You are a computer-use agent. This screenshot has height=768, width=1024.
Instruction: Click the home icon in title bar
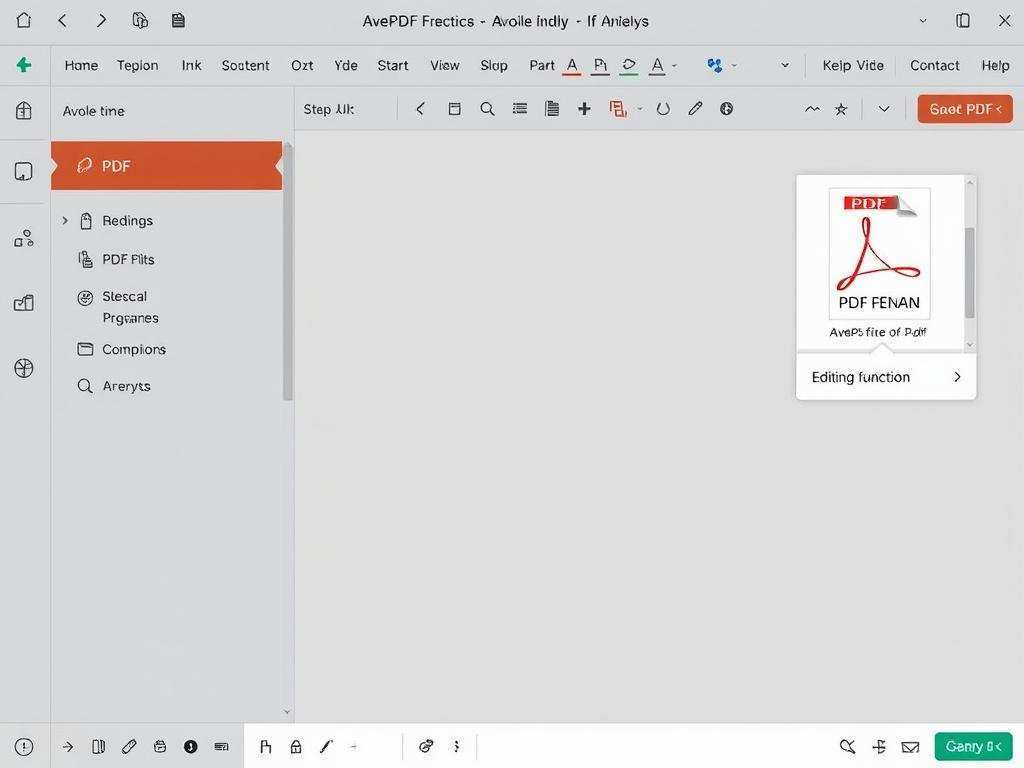24,20
